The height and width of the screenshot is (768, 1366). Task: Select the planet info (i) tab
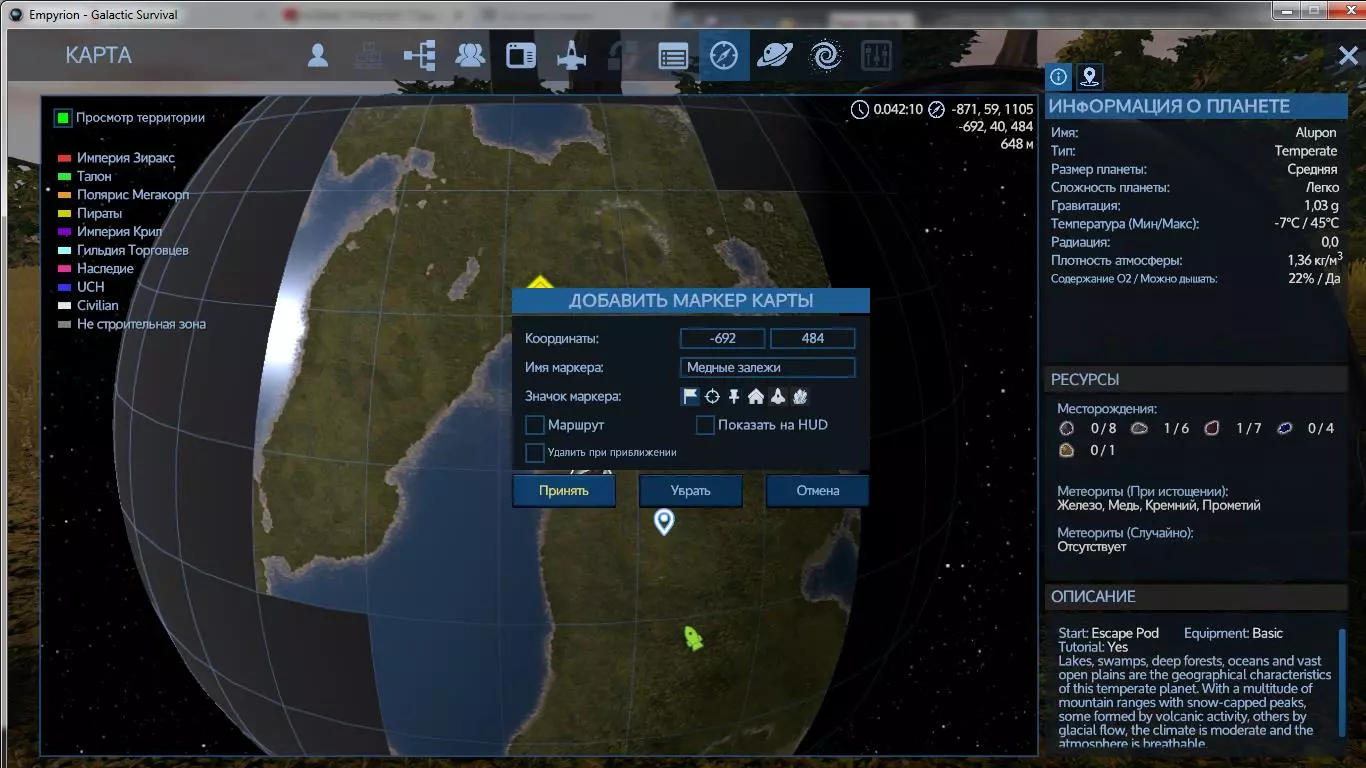[1059, 76]
